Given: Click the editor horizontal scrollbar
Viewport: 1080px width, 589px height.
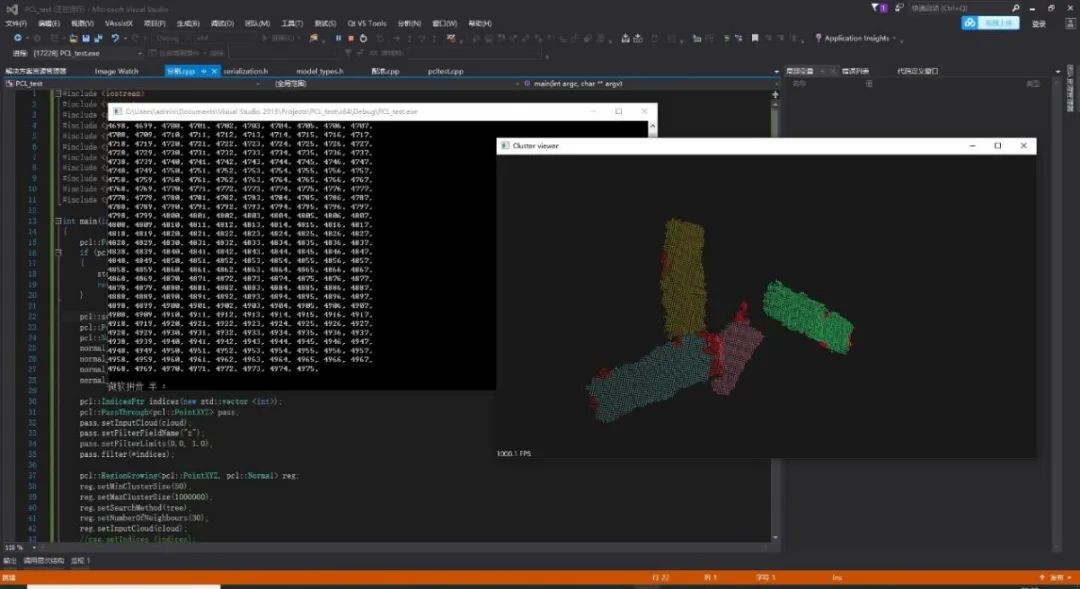Looking at the screenshot, I should pyautogui.click(x=403, y=548).
